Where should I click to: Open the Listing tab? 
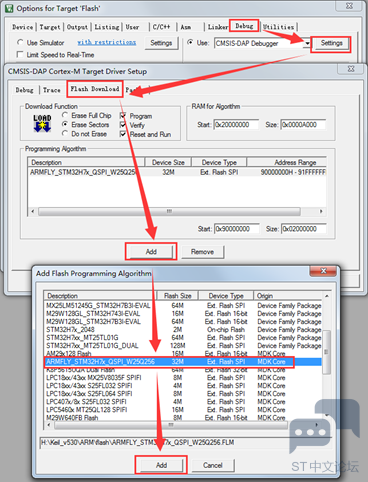[x=106, y=27]
